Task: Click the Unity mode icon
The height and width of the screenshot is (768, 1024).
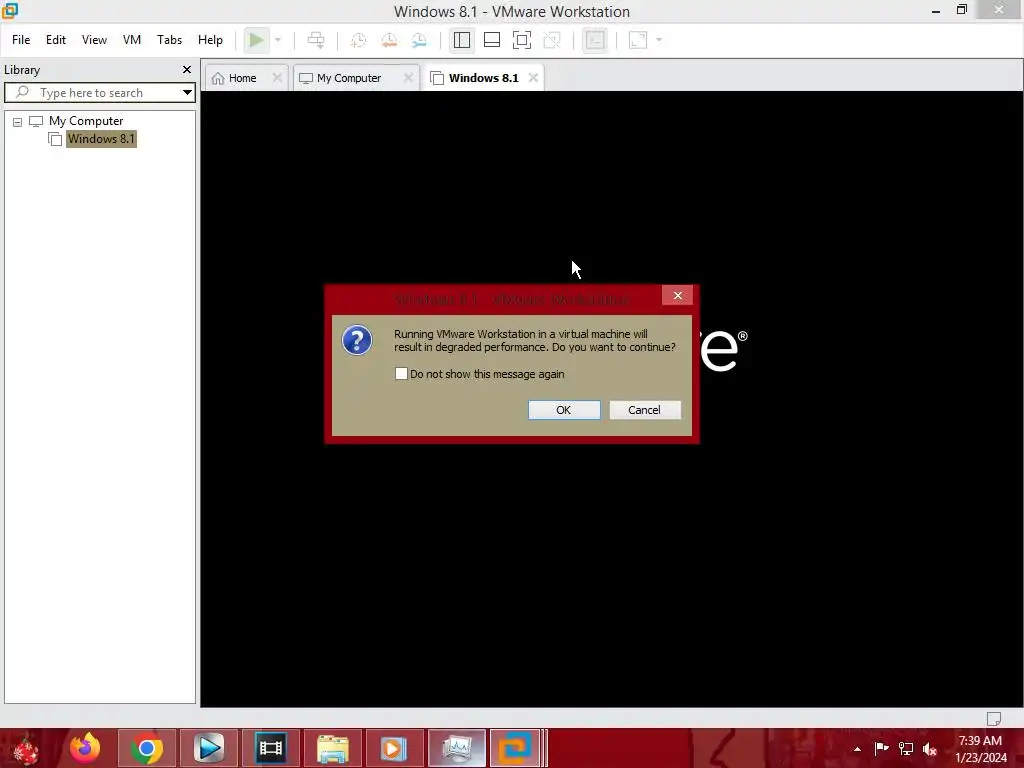Action: pyautogui.click(x=552, y=40)
